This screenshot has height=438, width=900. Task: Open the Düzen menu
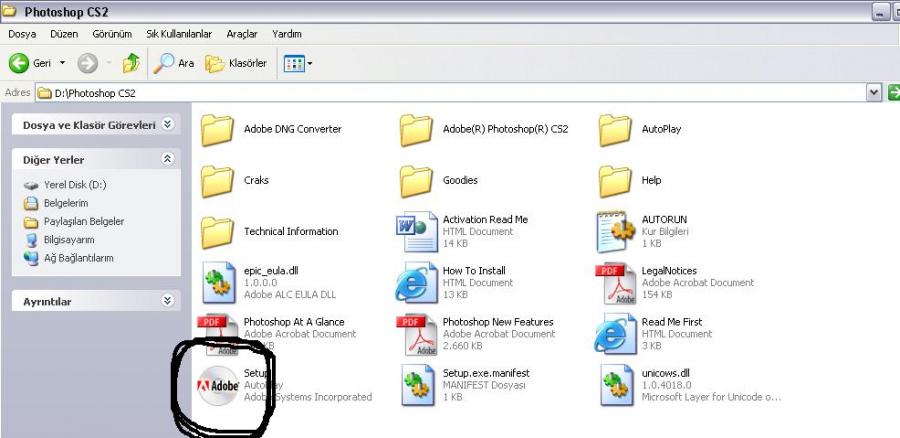(x=64, y=34)
